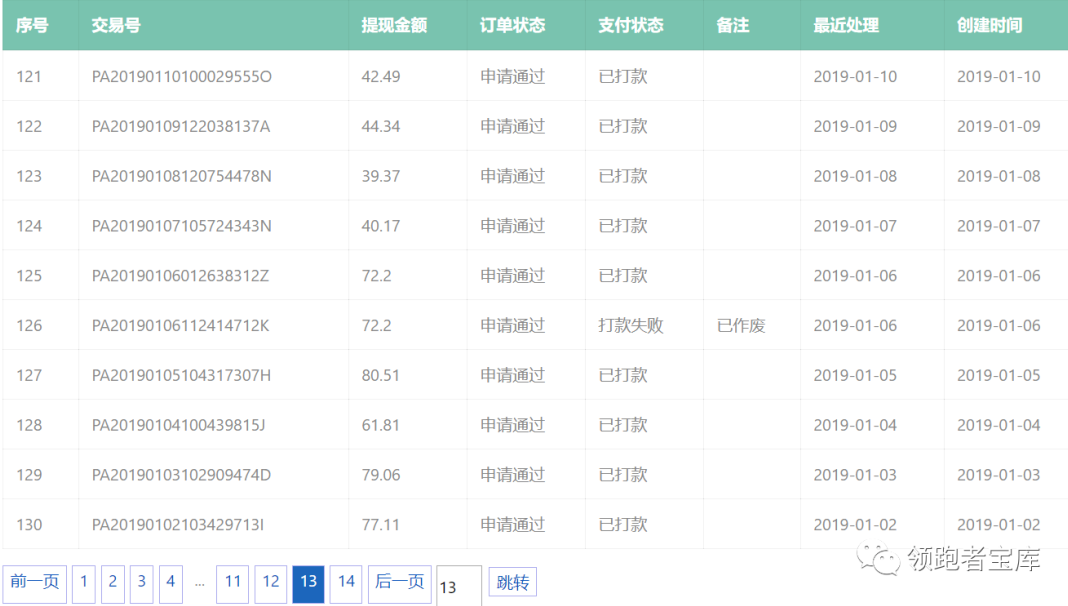The height and width of the screenshot is (606, 1068).
Task: Click the pagination ellipsis between 4 and 11
Action: point(200,583)
